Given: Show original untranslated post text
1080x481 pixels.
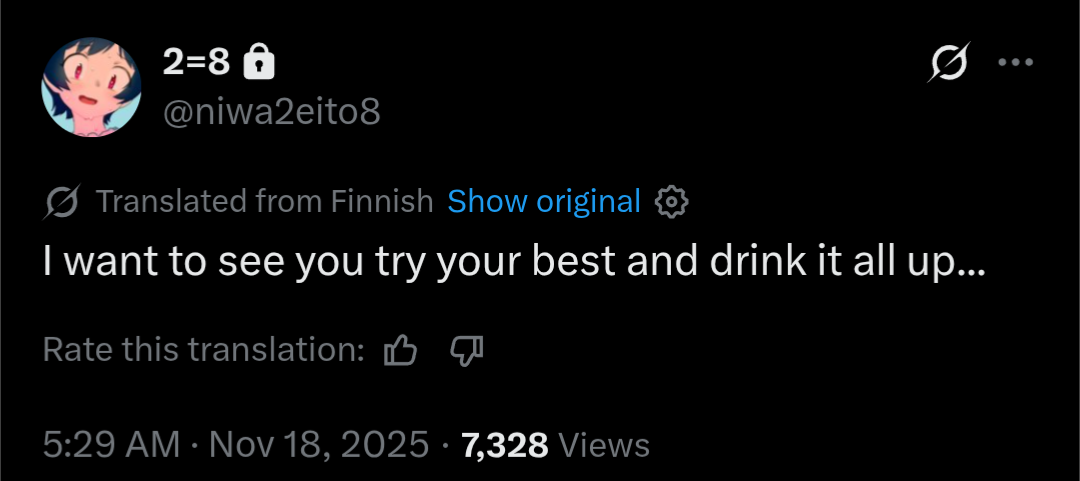Looking at the screenshot, I should (543, 202).
